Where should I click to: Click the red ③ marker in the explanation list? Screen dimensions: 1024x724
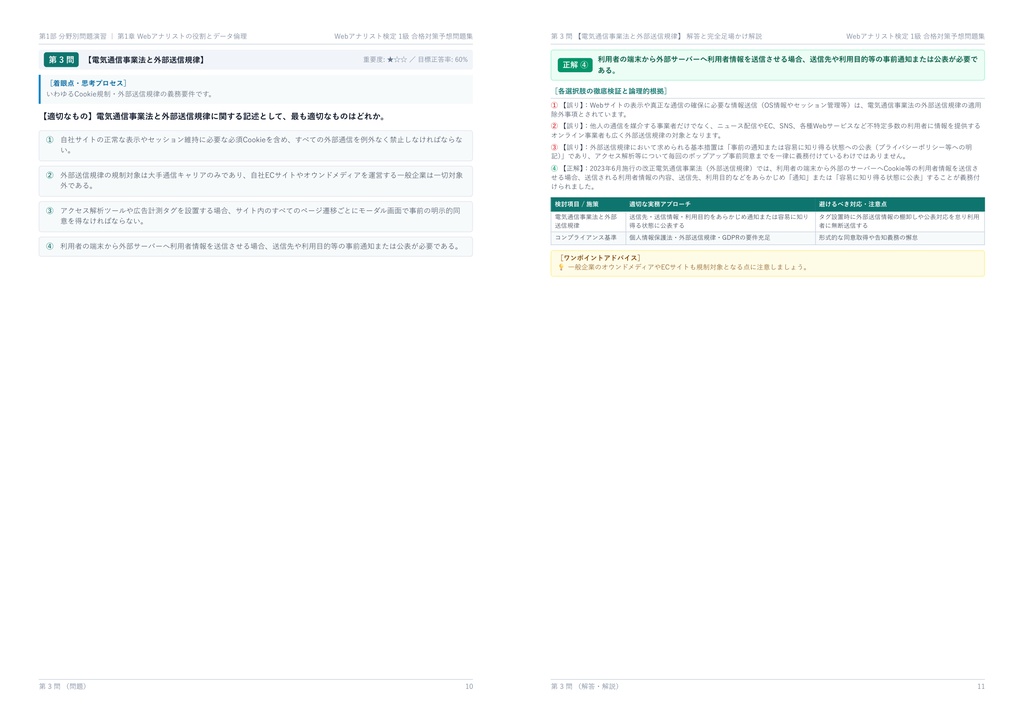coord(554,148)
